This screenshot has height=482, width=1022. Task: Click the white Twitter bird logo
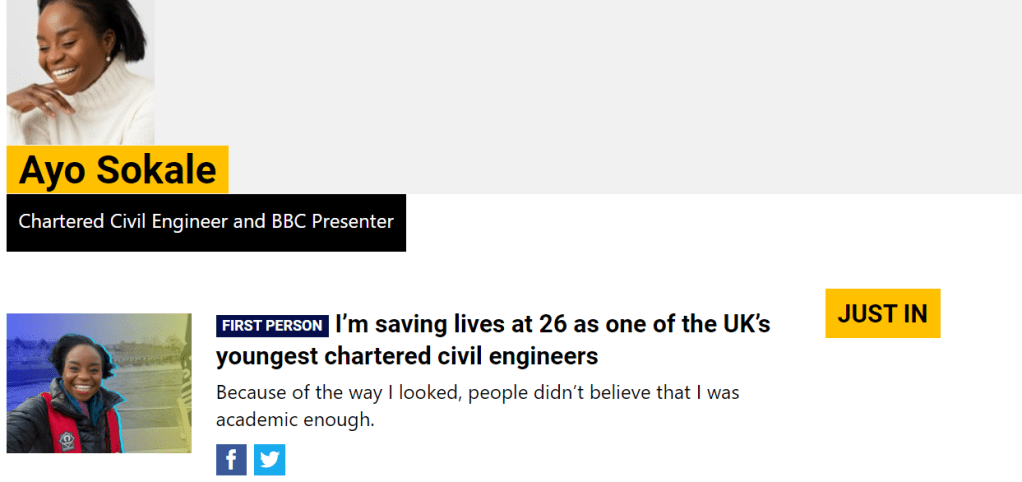pos(269,460)
